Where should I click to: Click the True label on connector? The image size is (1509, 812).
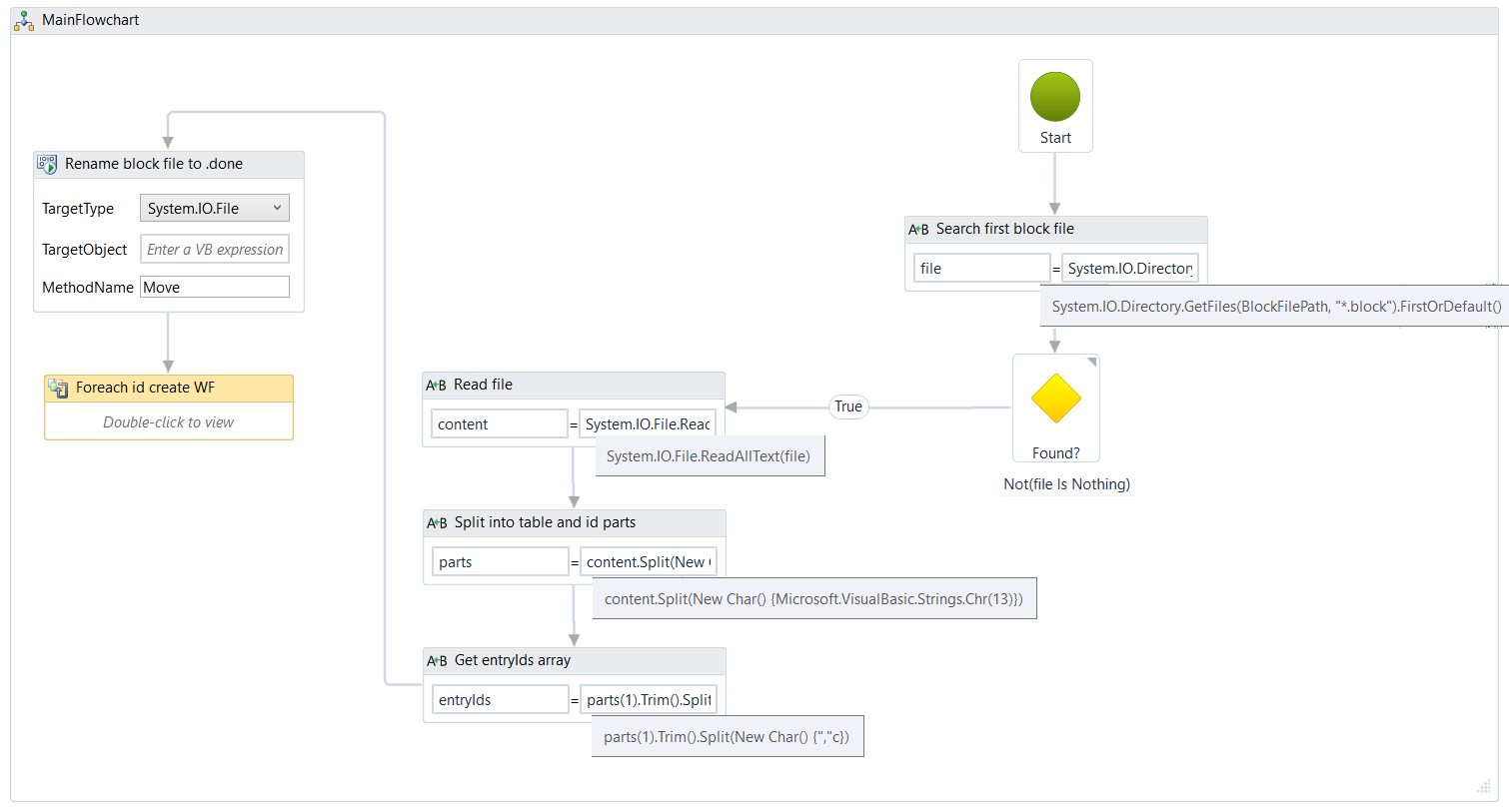pyautogui.click(x=848, y=406)
